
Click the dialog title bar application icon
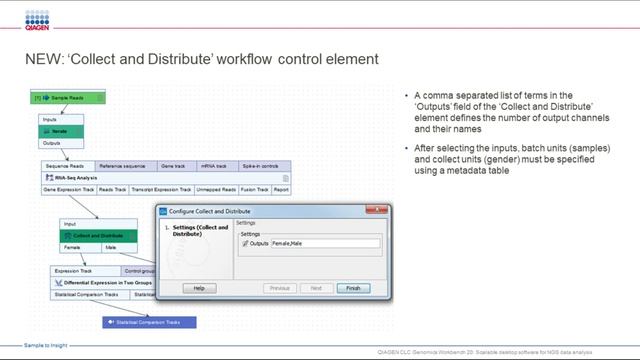[163, 211]
